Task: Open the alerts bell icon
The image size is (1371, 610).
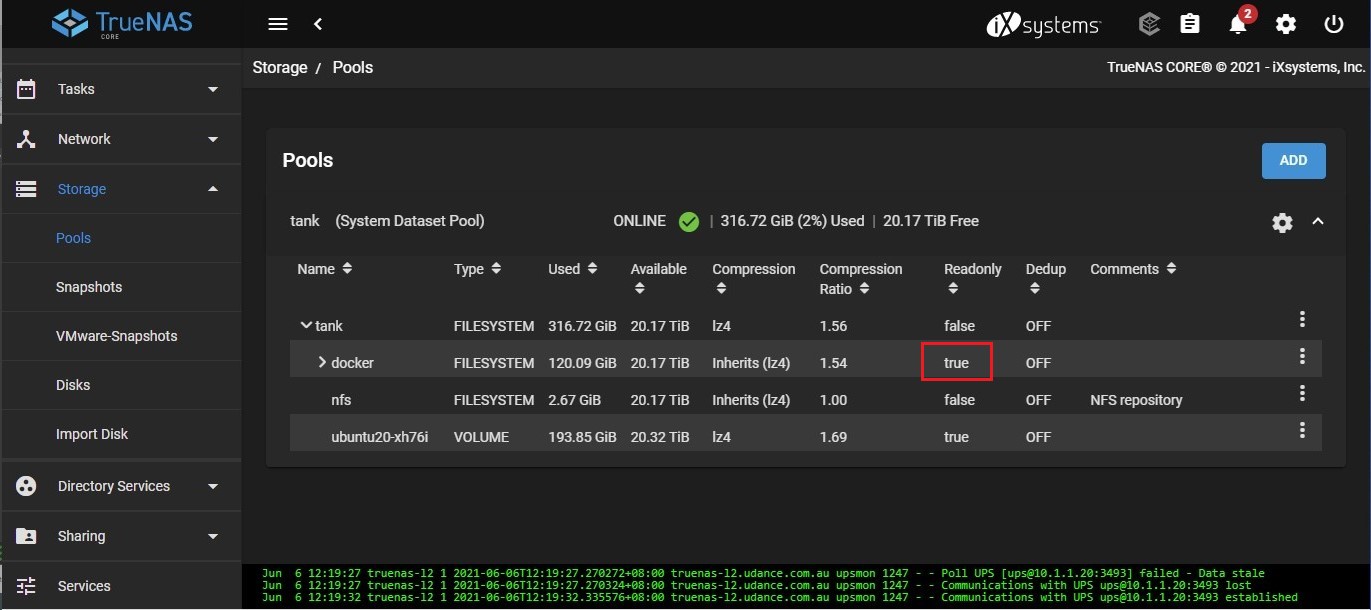Action: (1238, 25)
